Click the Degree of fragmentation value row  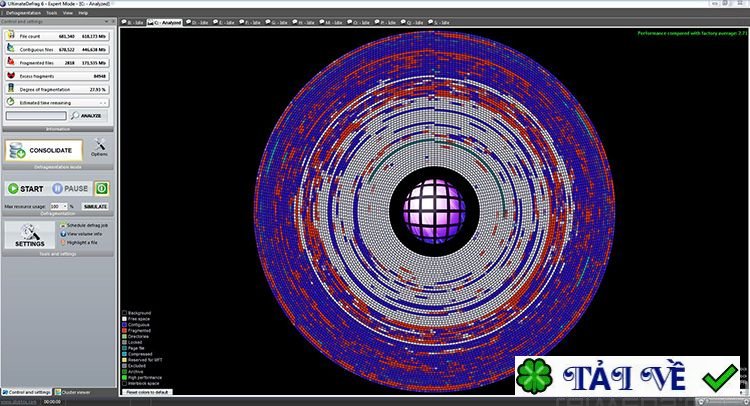coord(57,89)
